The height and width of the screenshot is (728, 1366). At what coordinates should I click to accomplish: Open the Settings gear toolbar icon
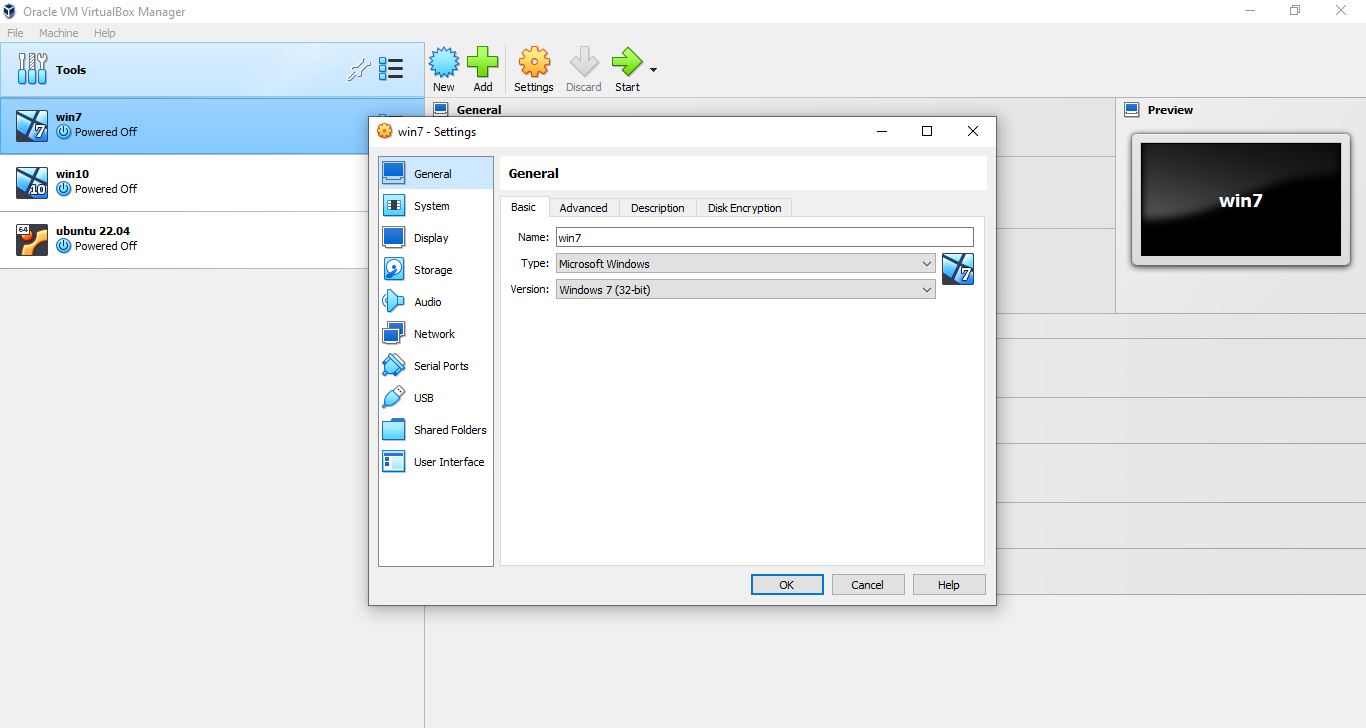pos(534,62)
